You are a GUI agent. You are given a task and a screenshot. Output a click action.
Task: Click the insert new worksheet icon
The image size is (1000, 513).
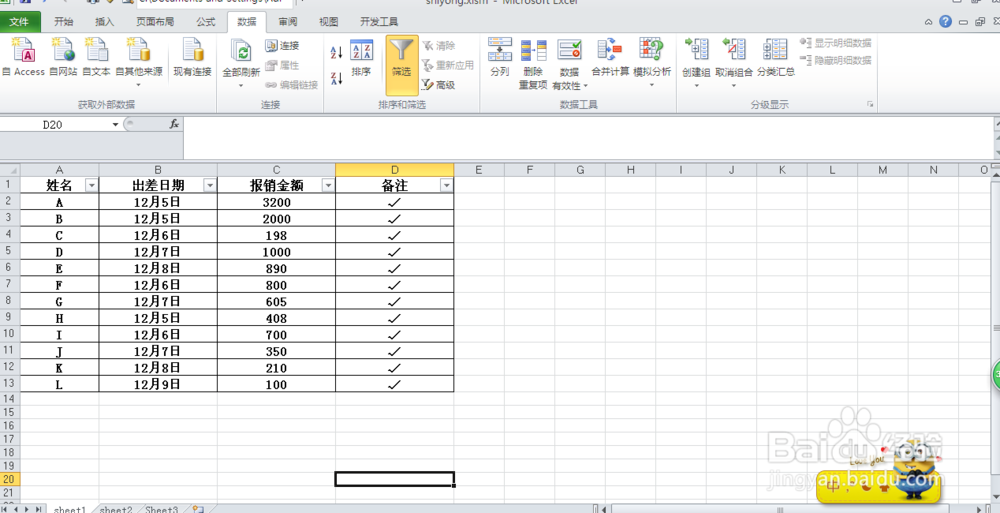198,509
